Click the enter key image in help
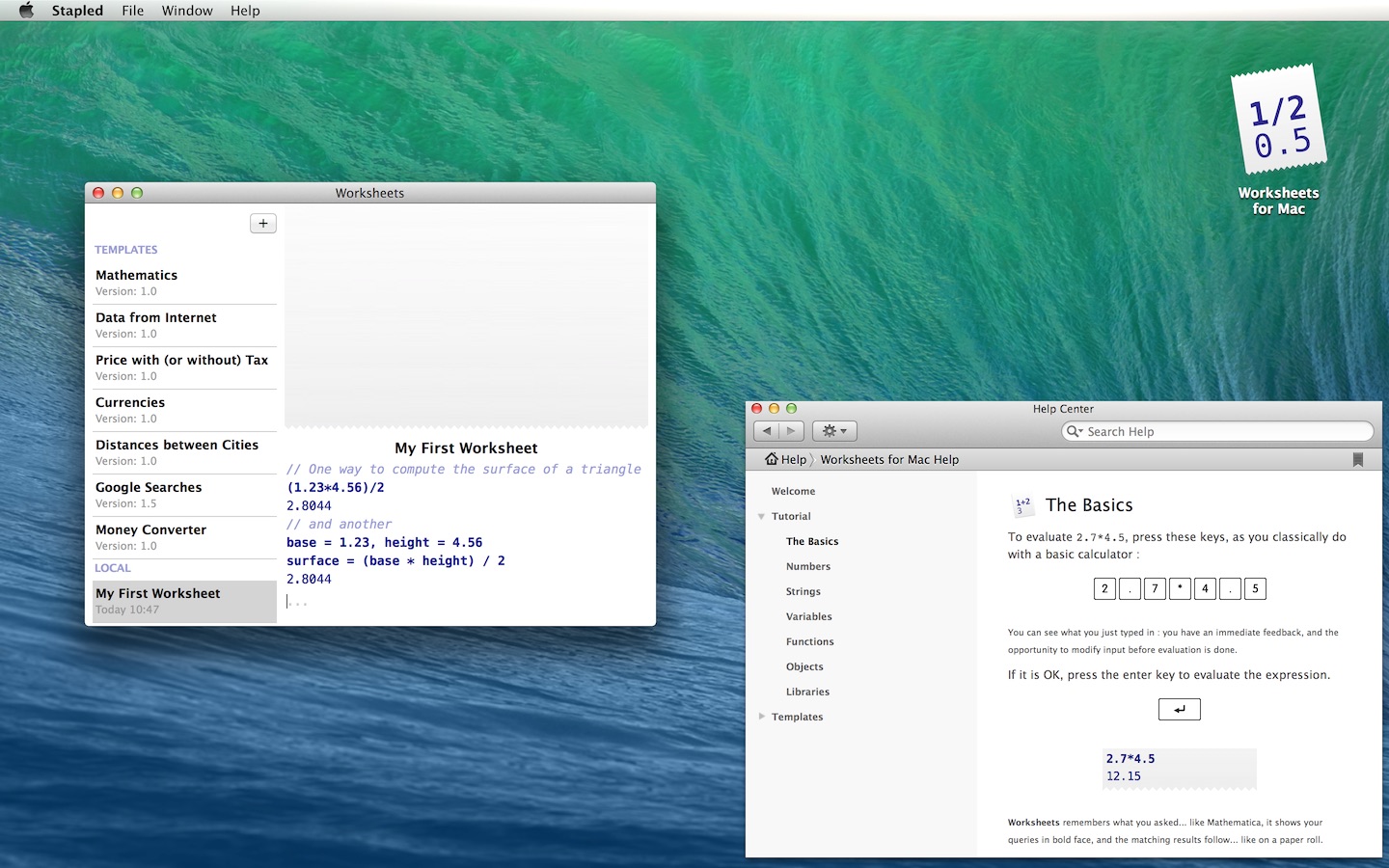The width and height of the screenshot is (1389, 868). click(1179, 709)
